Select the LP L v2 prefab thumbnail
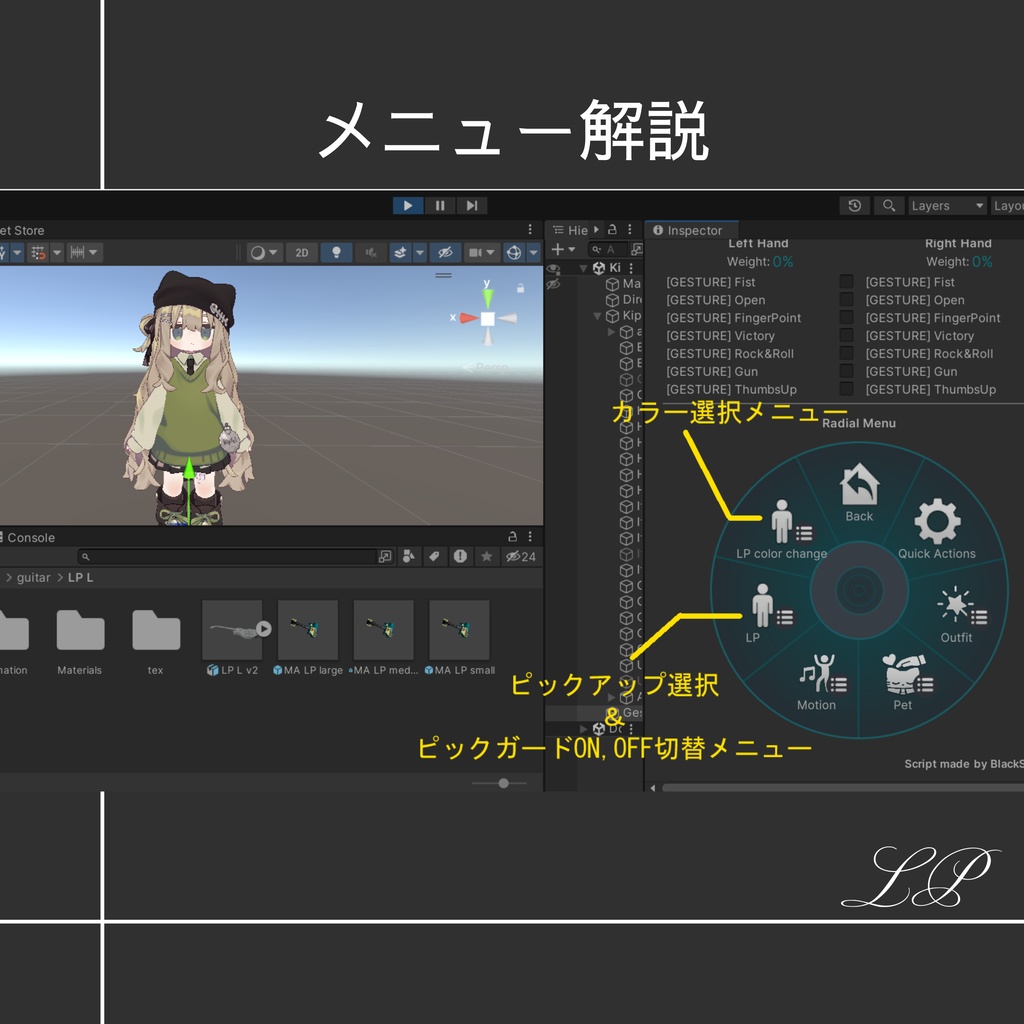The height and width of the screenshot is (1024, 1024). pos(234,630)
